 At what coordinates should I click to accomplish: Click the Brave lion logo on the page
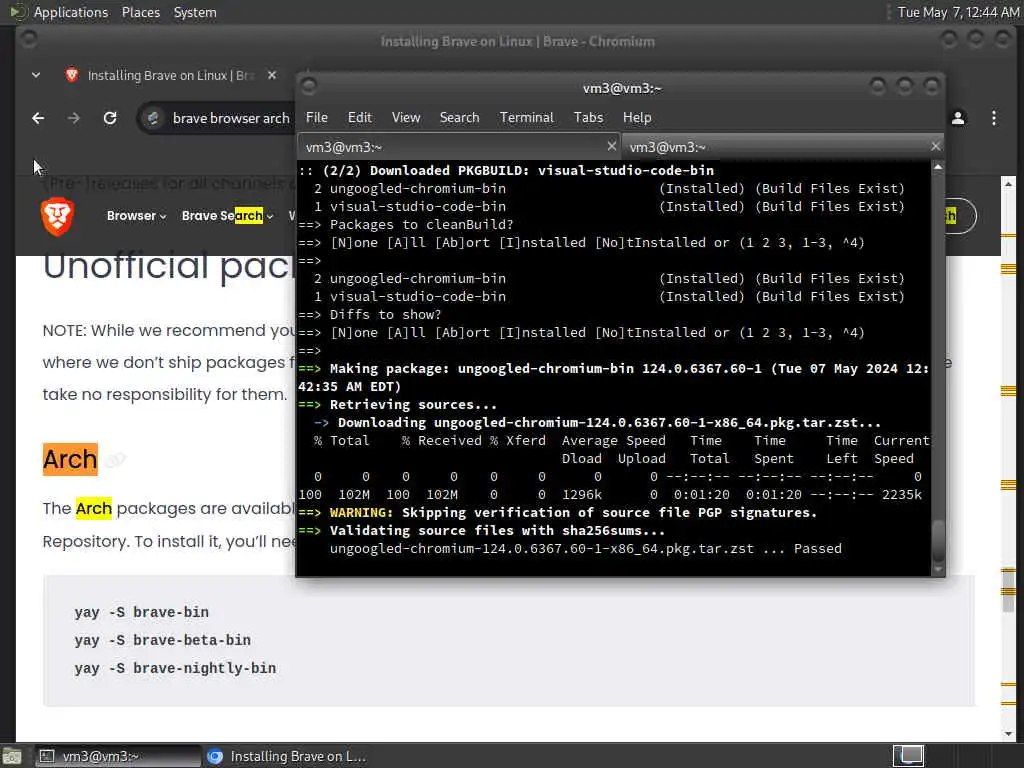tap(57, 216)
